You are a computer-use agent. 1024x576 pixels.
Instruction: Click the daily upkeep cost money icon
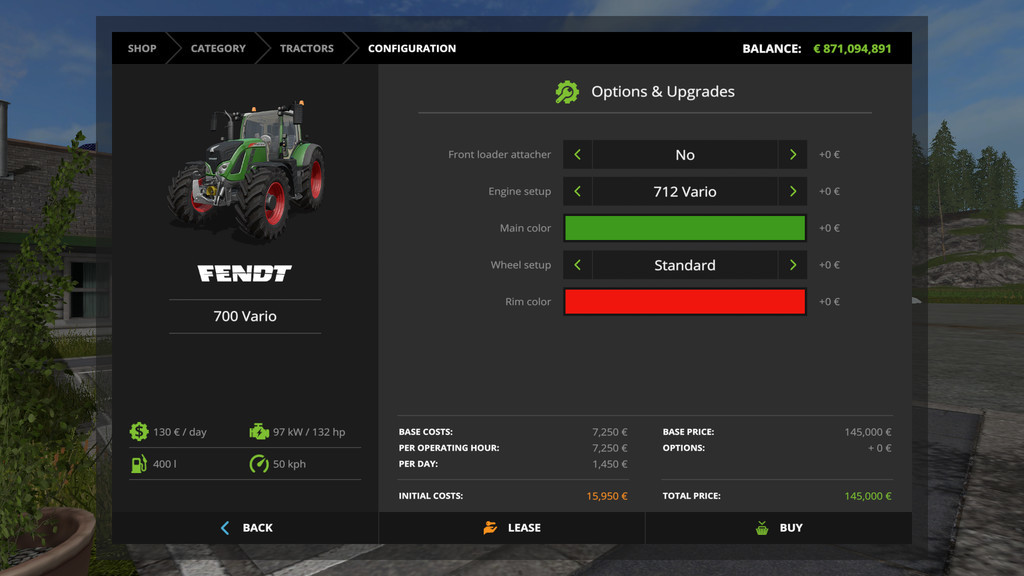[x=139, y=432]
